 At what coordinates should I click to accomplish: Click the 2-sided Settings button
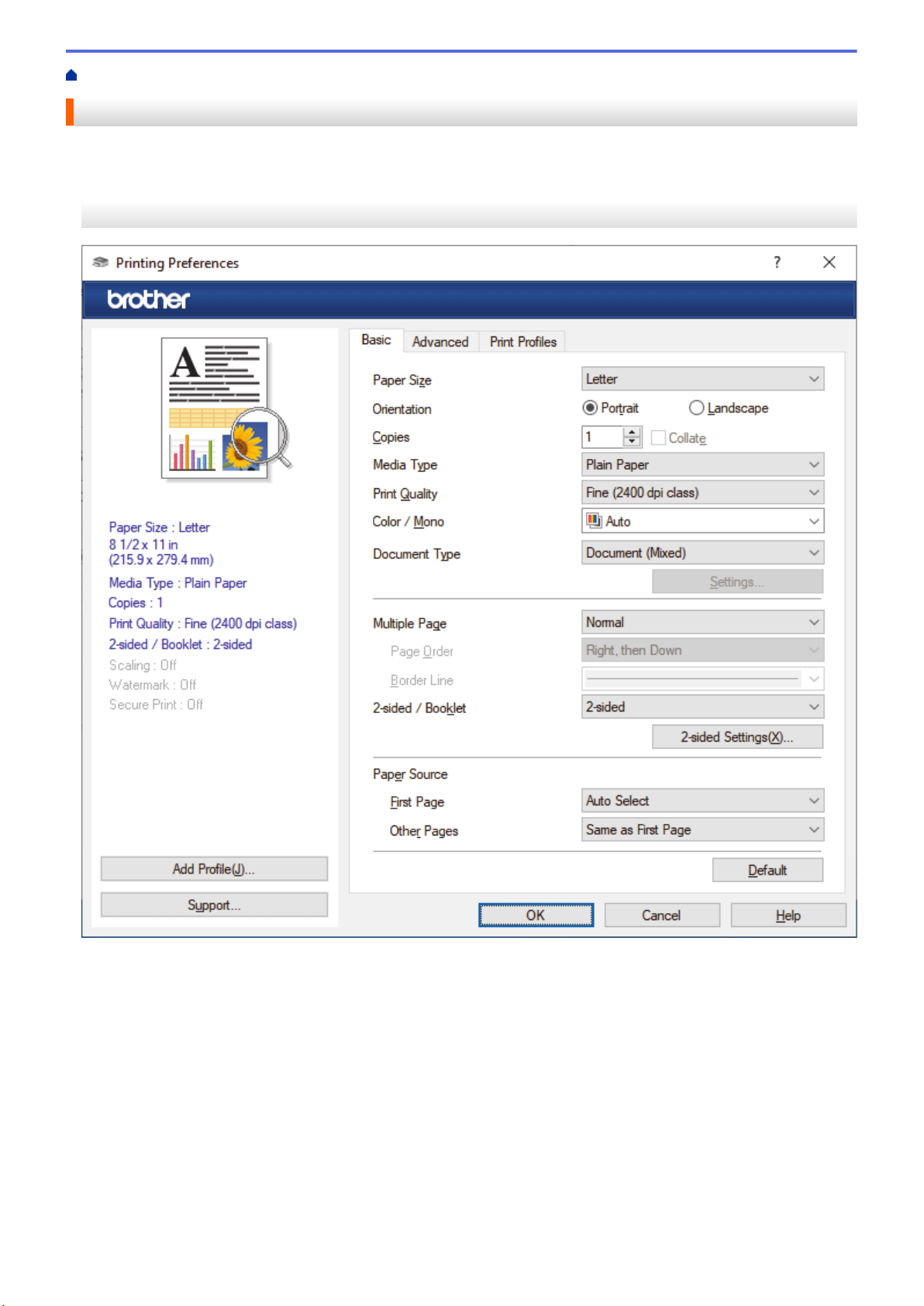tap(737, 737)
